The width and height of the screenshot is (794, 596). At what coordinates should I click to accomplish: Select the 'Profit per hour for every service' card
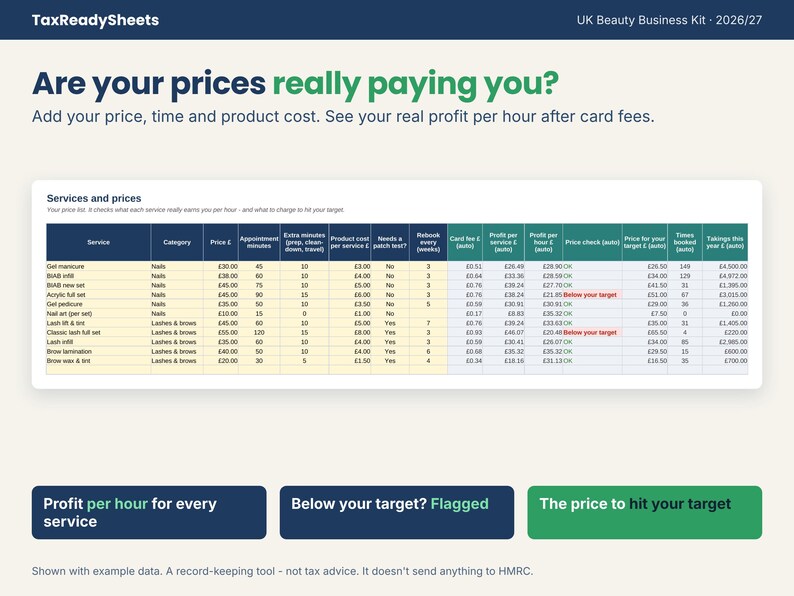149,512
